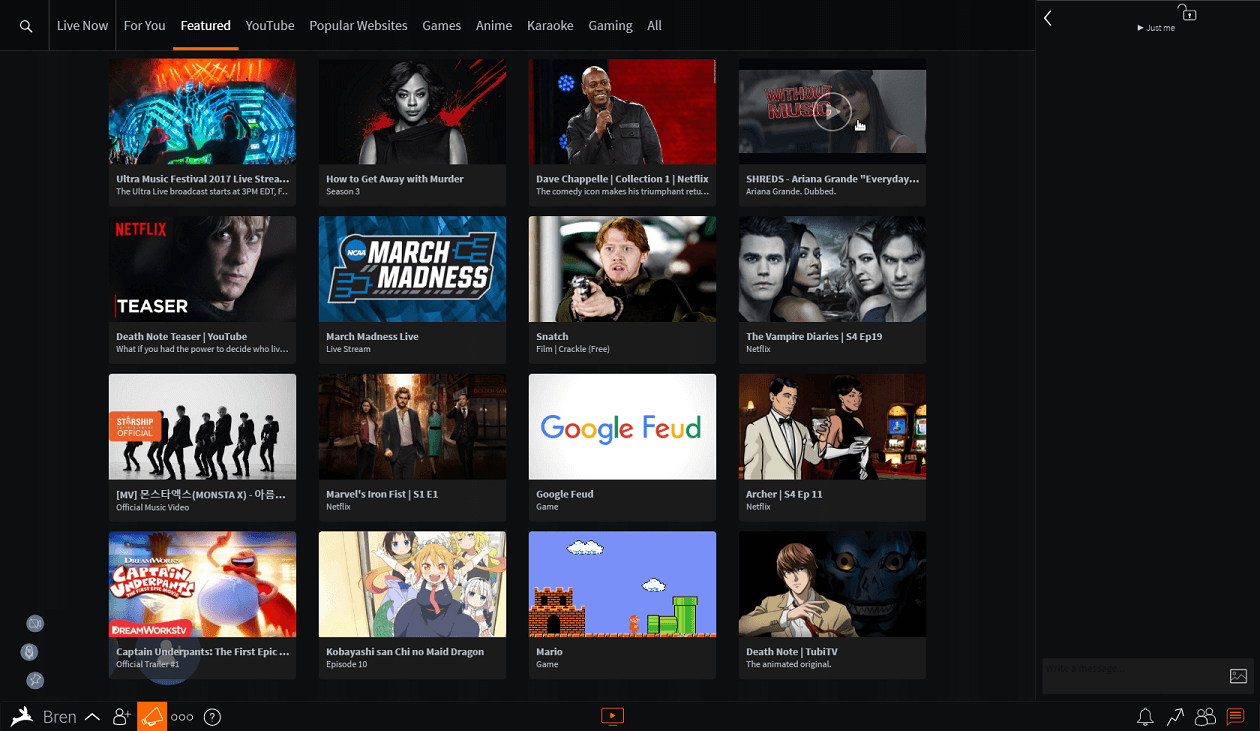1260x731 pixels.
Task: Click 'The animated original.' subtitle
Action: tap(789, 664)
